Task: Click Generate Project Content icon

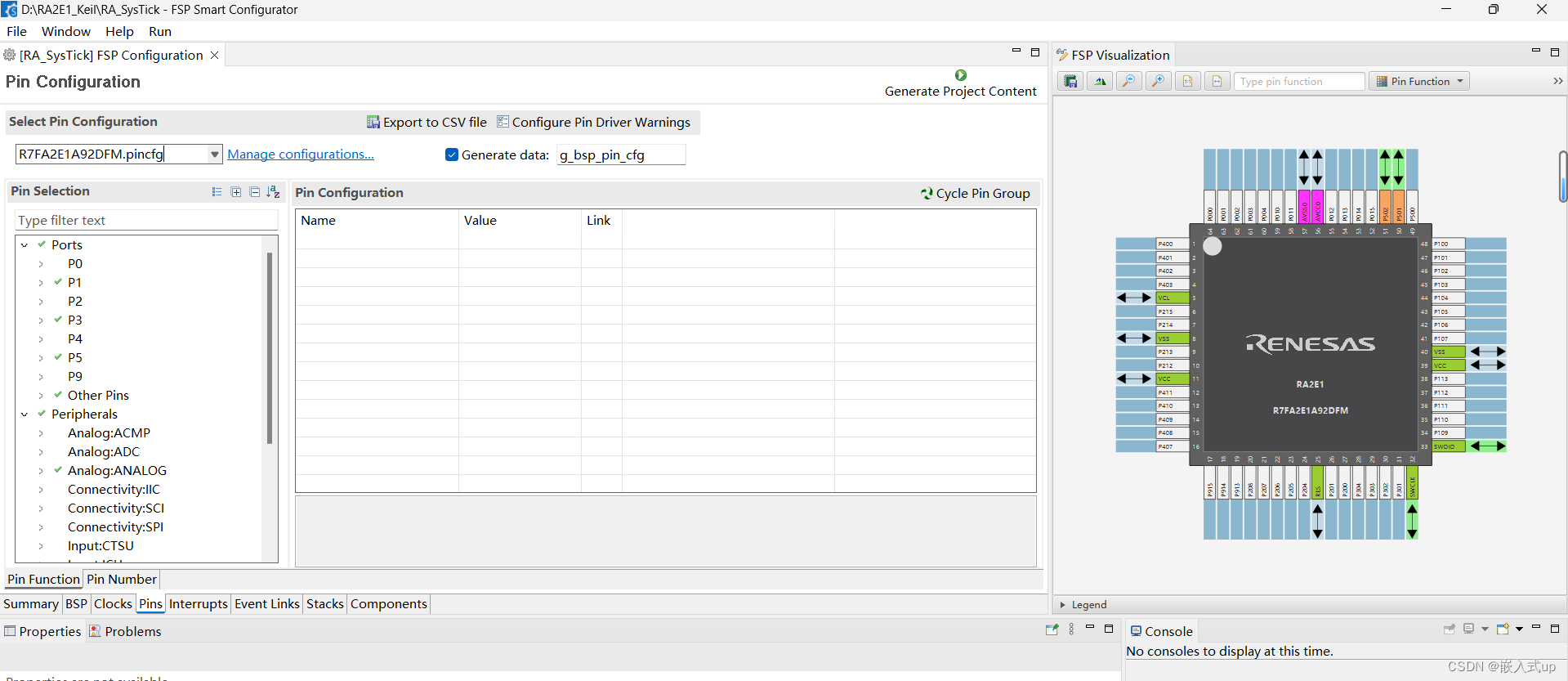Action: (961, 75)
